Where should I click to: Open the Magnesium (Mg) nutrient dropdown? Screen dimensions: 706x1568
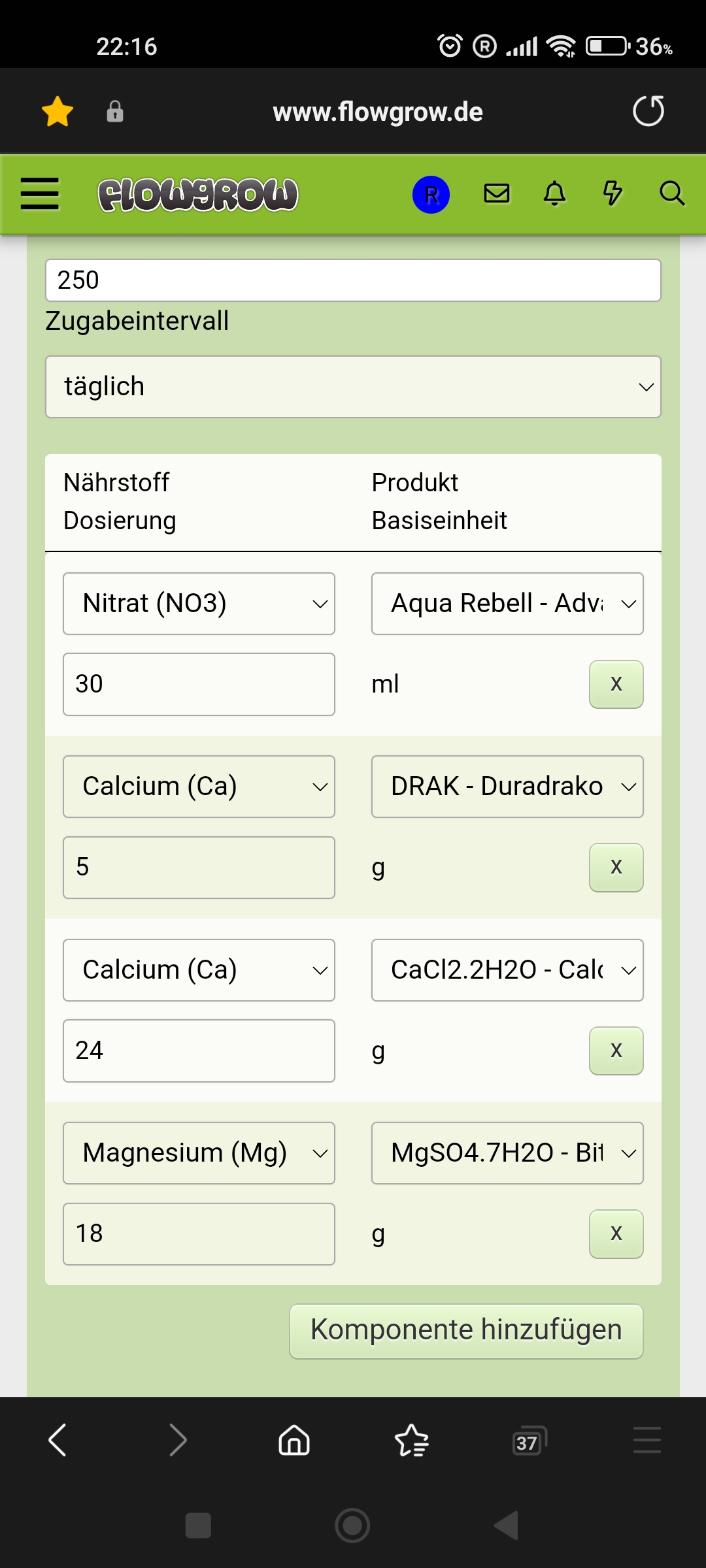199,1153
